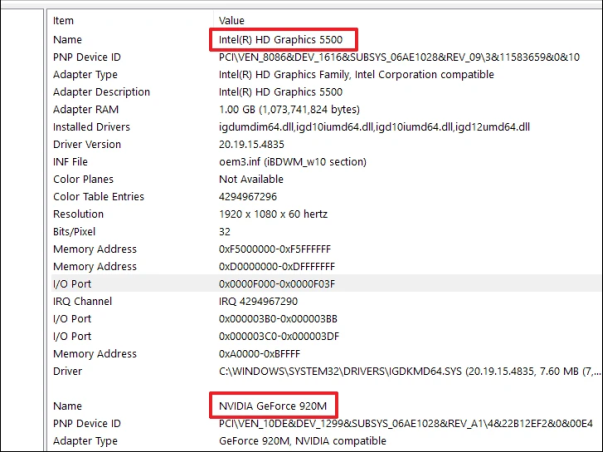Select the 'Intel(R) HD Graphics 5500' name value
Image resolution: width=603 pixels, height=452 pixels.
(x=281, y=40)
